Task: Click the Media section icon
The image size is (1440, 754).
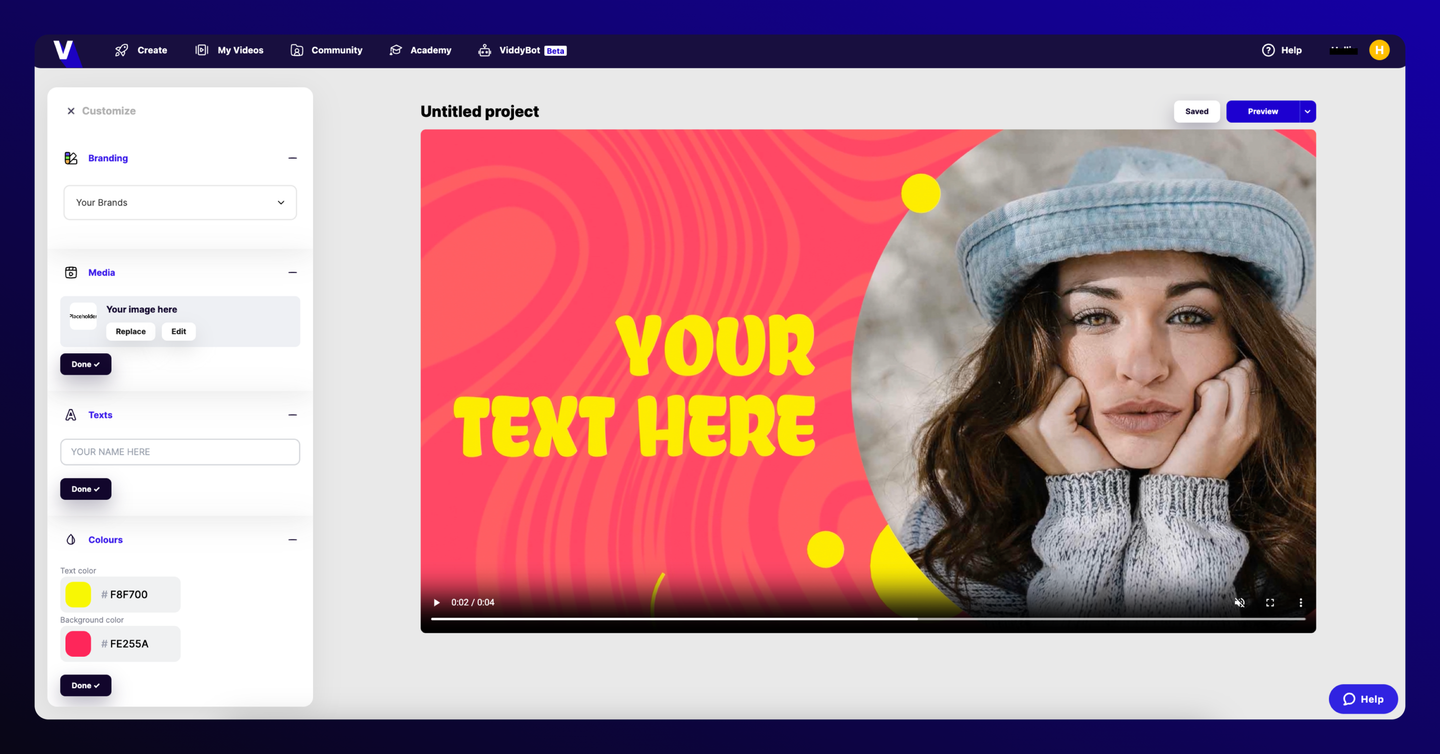Action: coord(71,272)
